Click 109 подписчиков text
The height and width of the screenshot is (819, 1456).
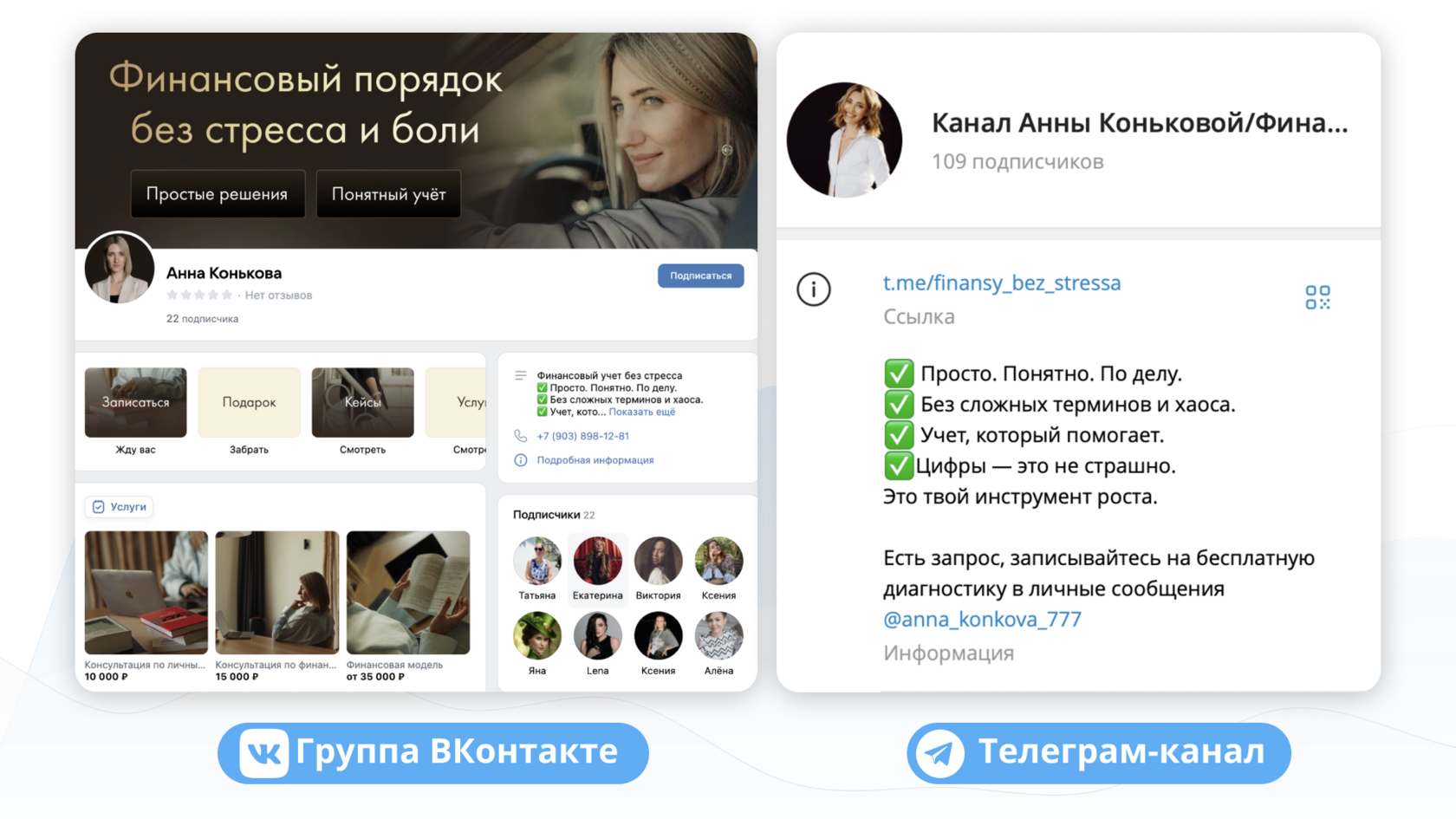[x=1017, y=162]
